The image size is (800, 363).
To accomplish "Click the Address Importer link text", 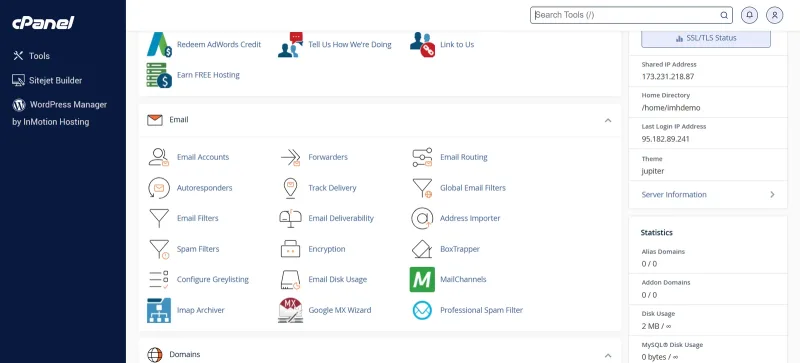I will point(470,218).
